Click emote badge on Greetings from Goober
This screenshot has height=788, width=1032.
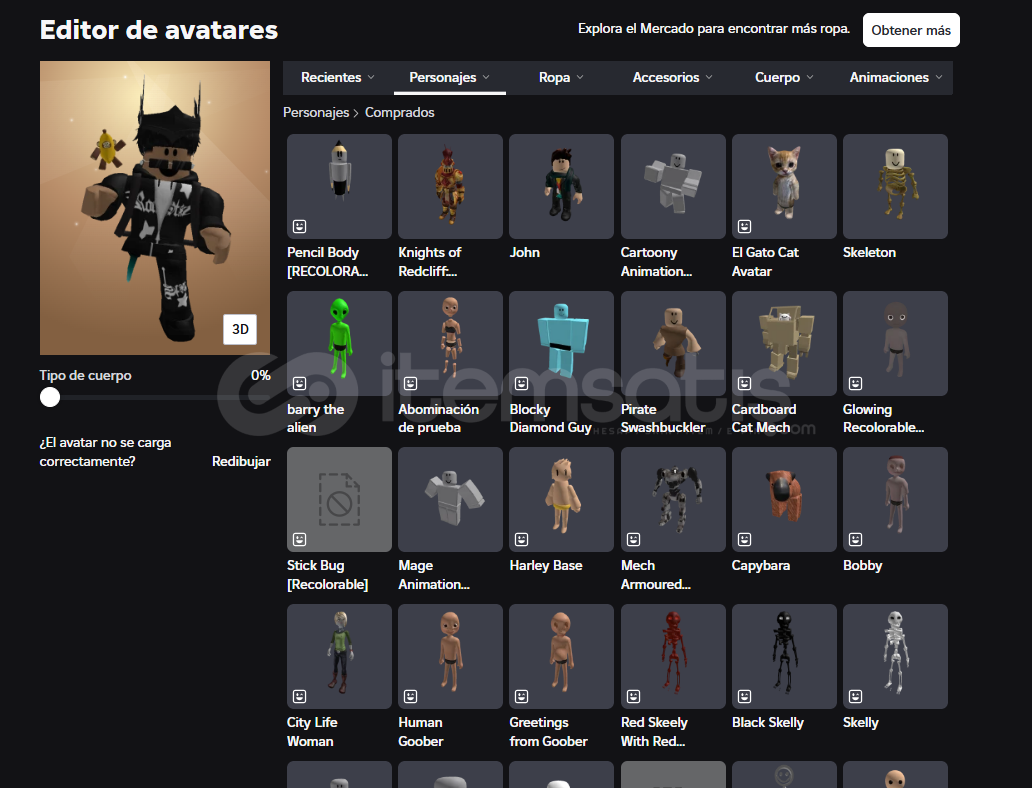point(522,696)
